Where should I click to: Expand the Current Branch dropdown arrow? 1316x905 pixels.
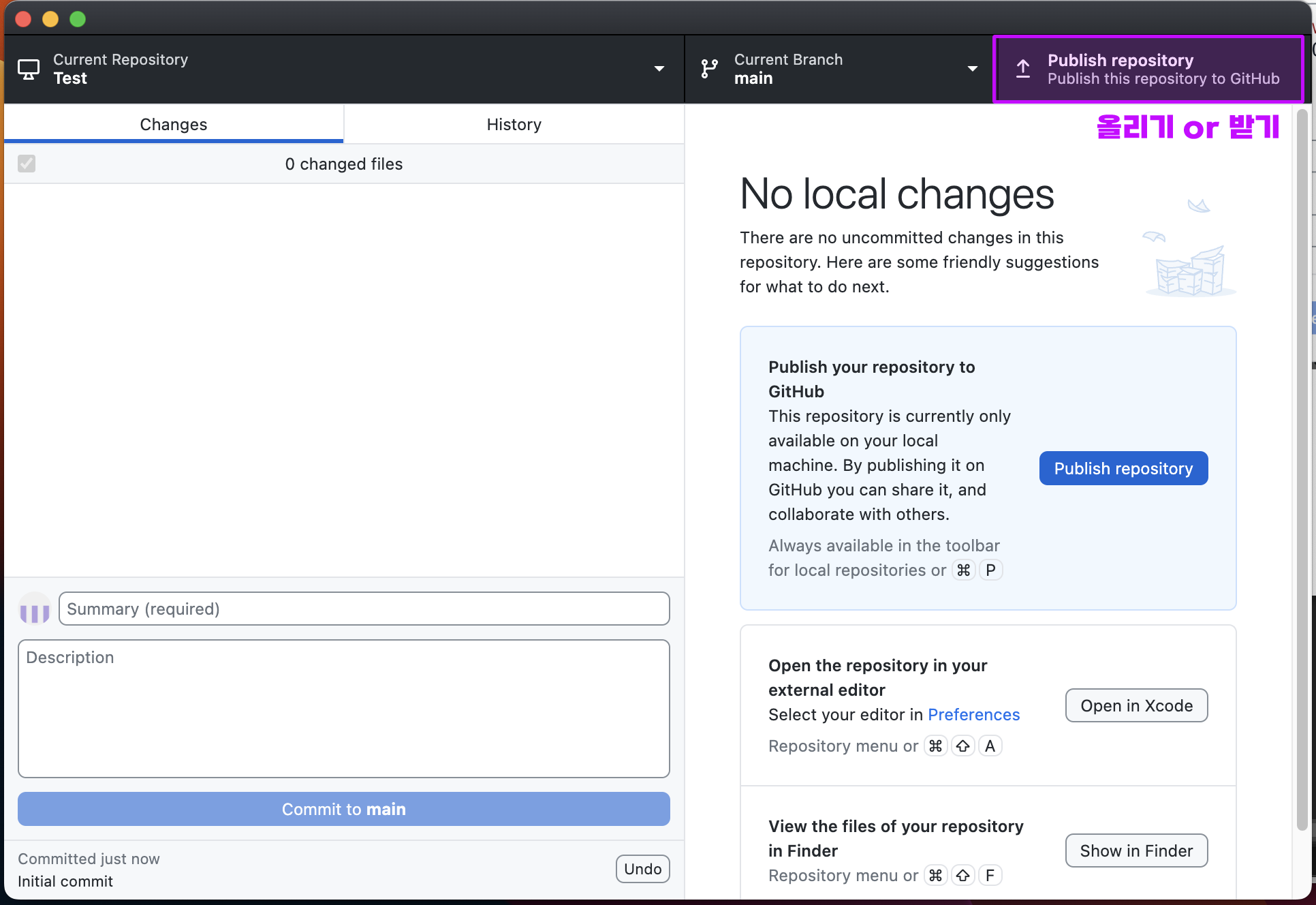click(x=972, y=69)
